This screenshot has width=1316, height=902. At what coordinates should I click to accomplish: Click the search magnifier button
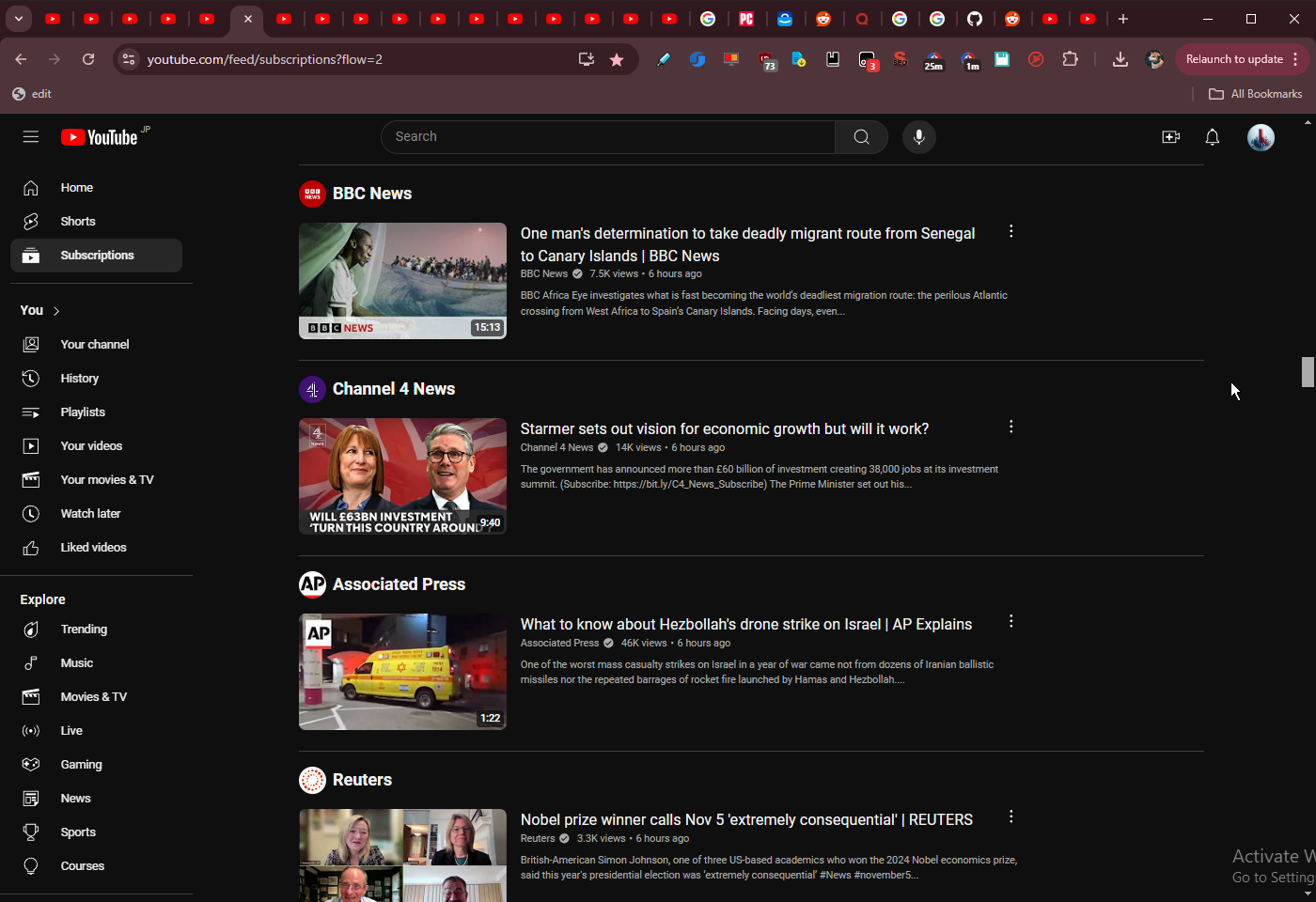click(x=861, y=137)
